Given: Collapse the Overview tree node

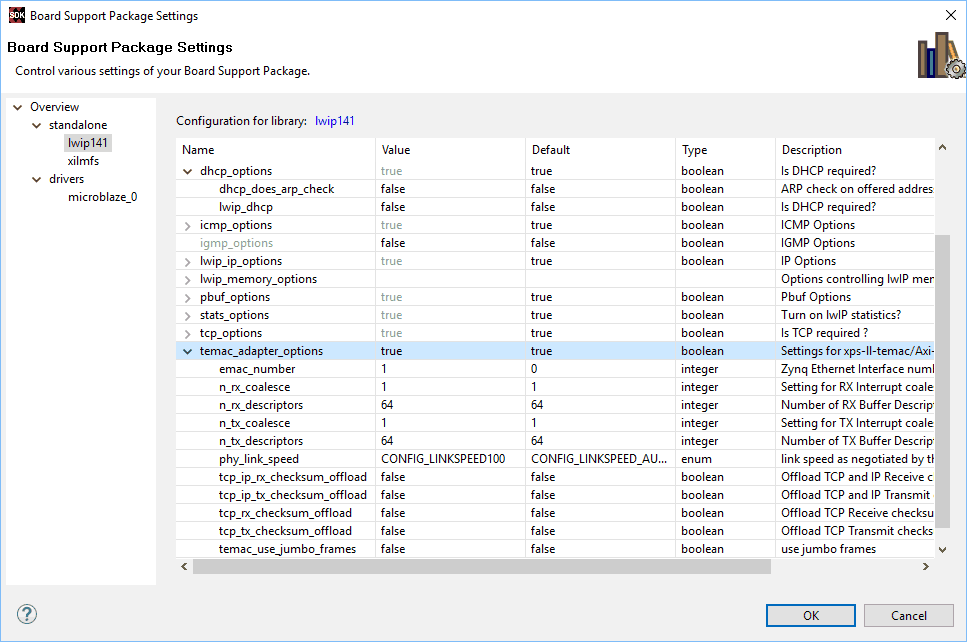Looking at the screenshot, I should (x=17, y=107).
